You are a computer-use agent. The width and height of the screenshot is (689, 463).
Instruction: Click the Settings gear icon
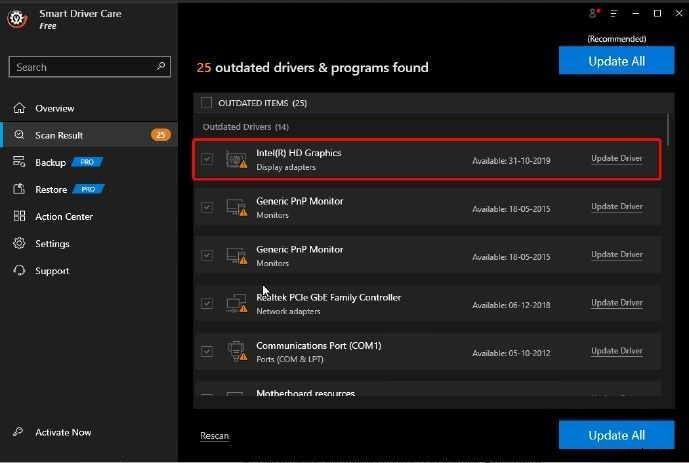point(19,243)
